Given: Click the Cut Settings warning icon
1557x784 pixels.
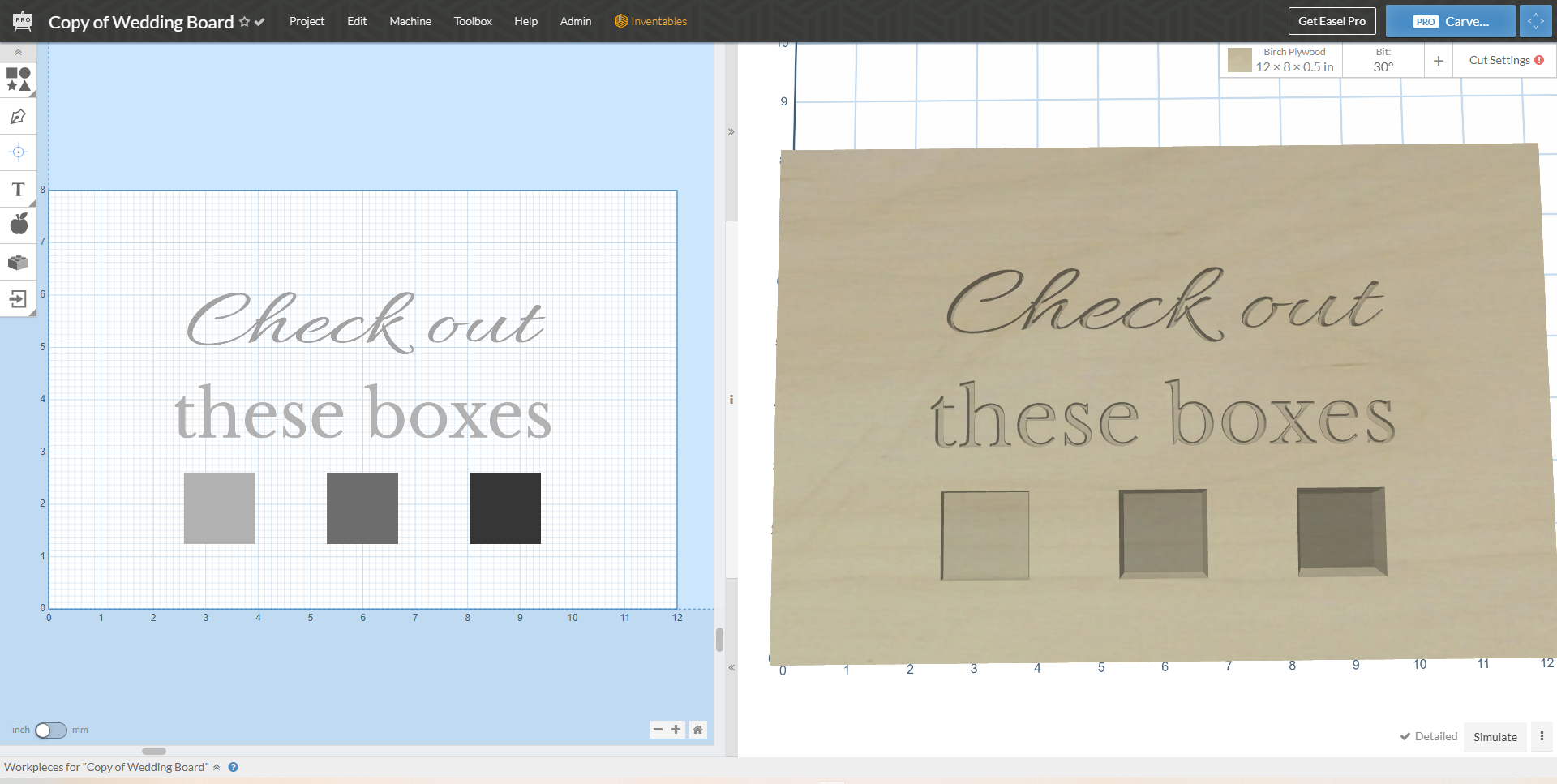Looking at the screenshot, I should 1539,60.
